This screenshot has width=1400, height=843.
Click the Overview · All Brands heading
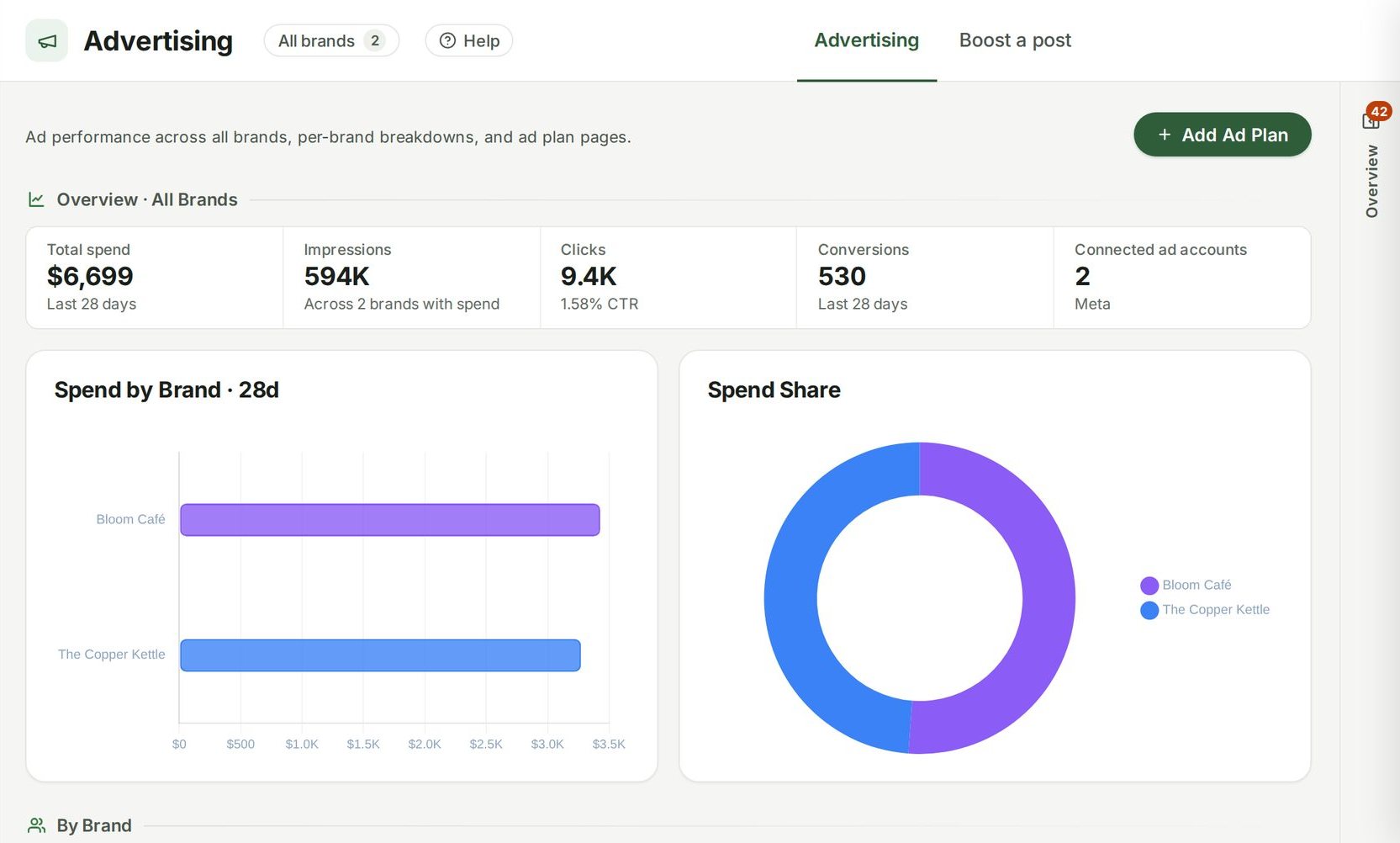147,199
